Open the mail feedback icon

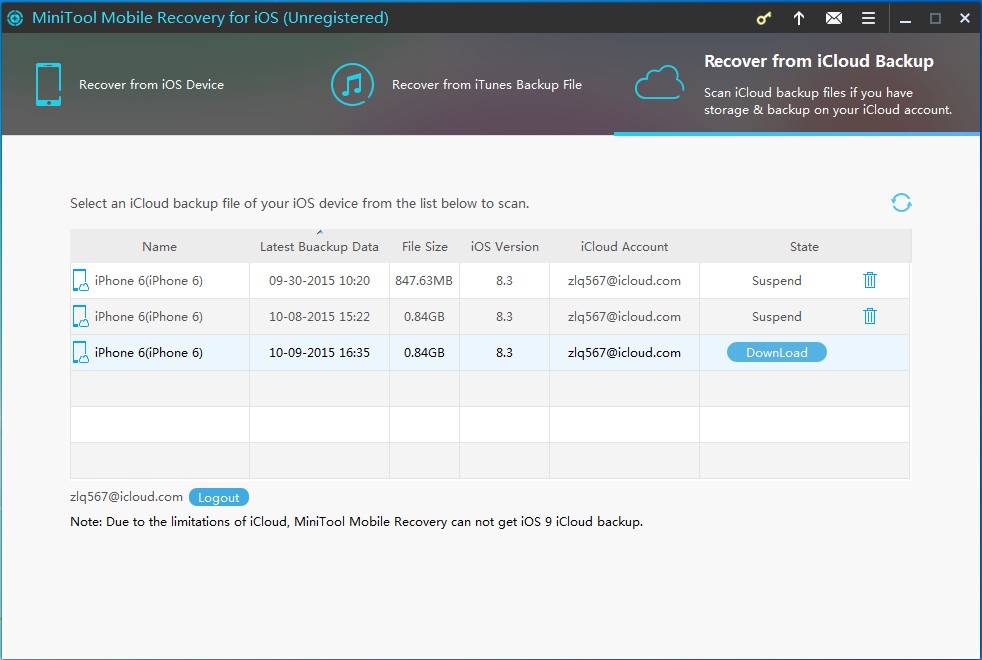834,18
